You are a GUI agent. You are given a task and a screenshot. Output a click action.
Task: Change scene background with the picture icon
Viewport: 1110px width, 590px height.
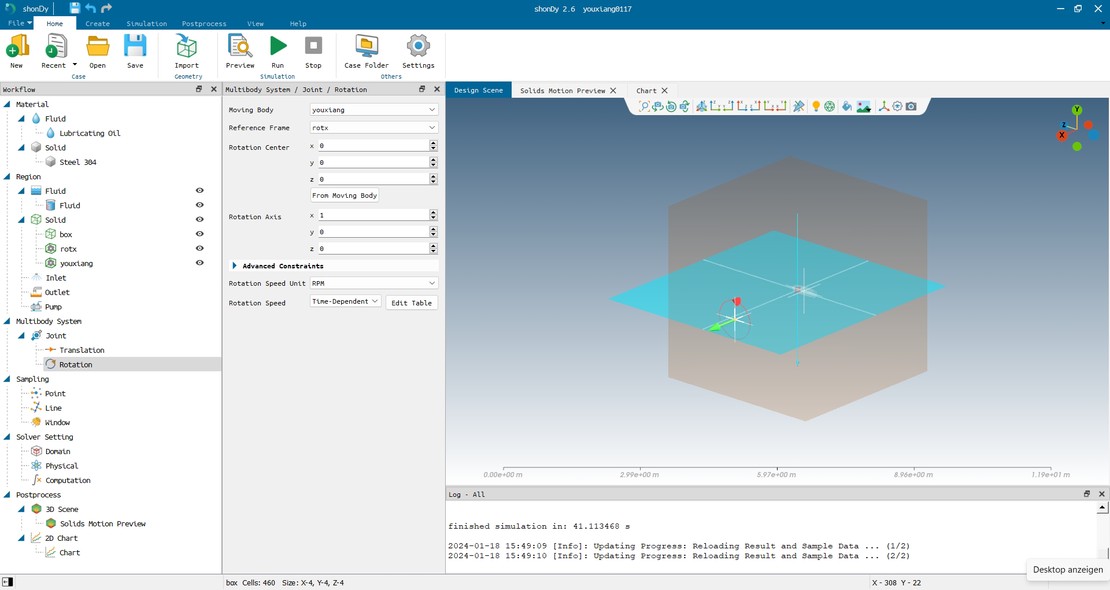click(864, 106)
